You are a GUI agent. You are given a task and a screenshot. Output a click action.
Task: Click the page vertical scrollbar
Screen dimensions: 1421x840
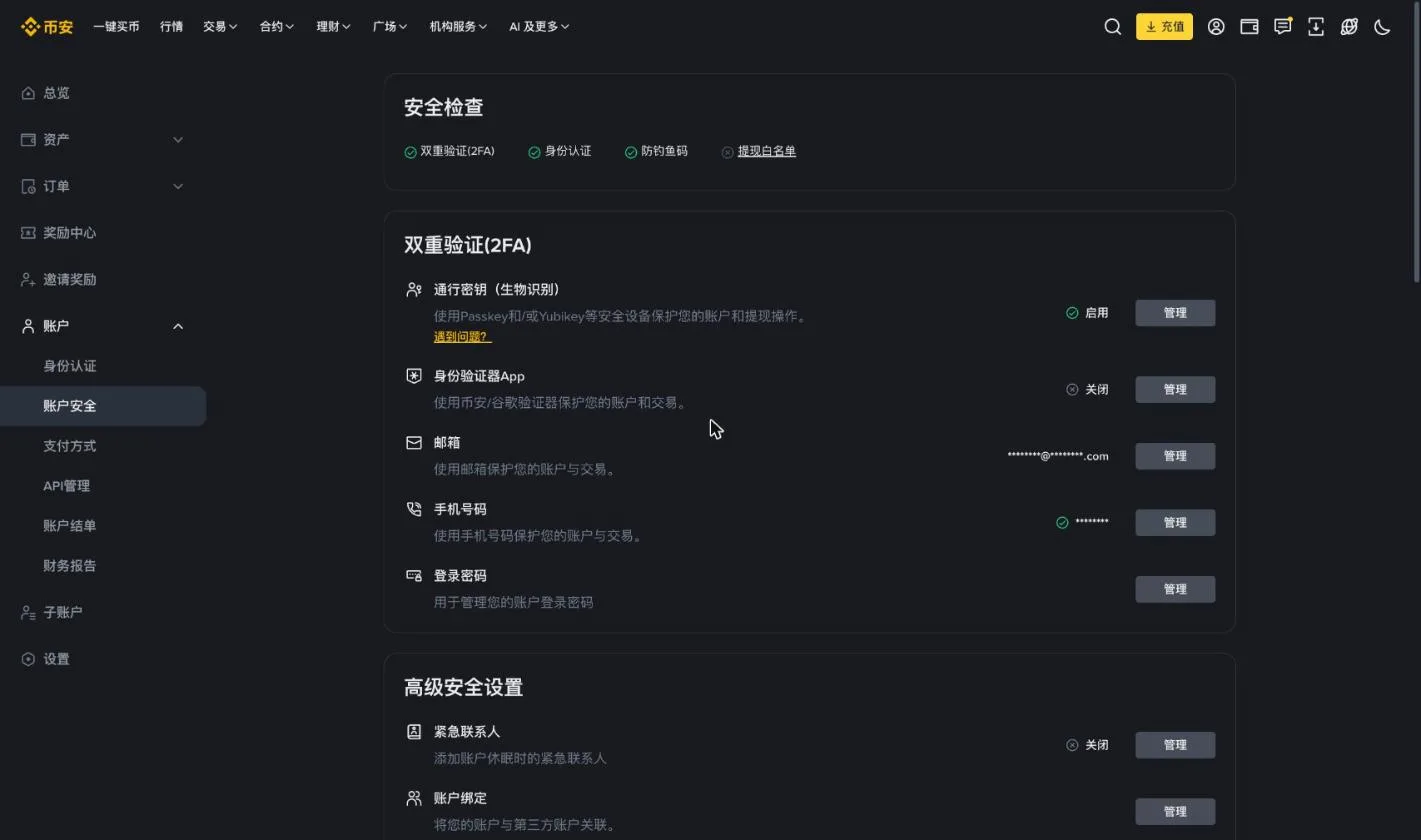[1416, 140]
